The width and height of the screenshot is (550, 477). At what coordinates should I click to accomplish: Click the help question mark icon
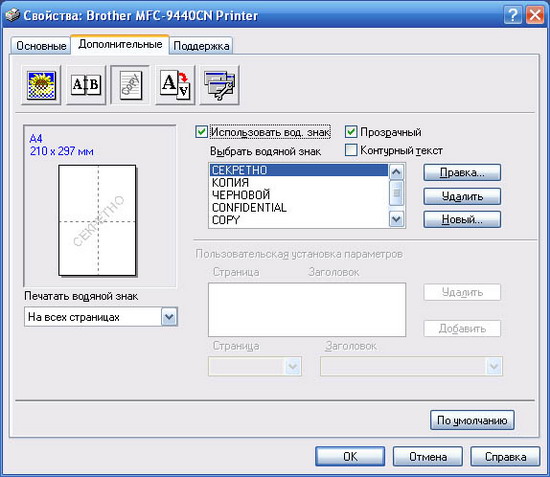coord(512,15)
